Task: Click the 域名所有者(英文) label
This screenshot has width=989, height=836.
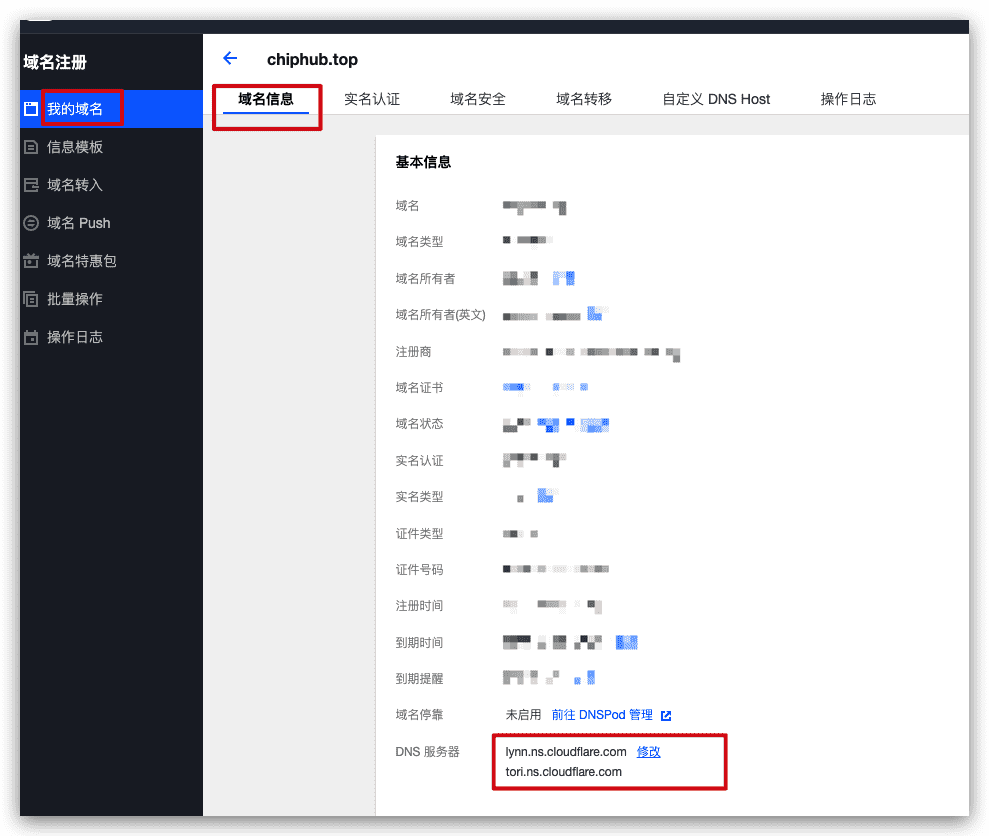Action: point(441,314)
